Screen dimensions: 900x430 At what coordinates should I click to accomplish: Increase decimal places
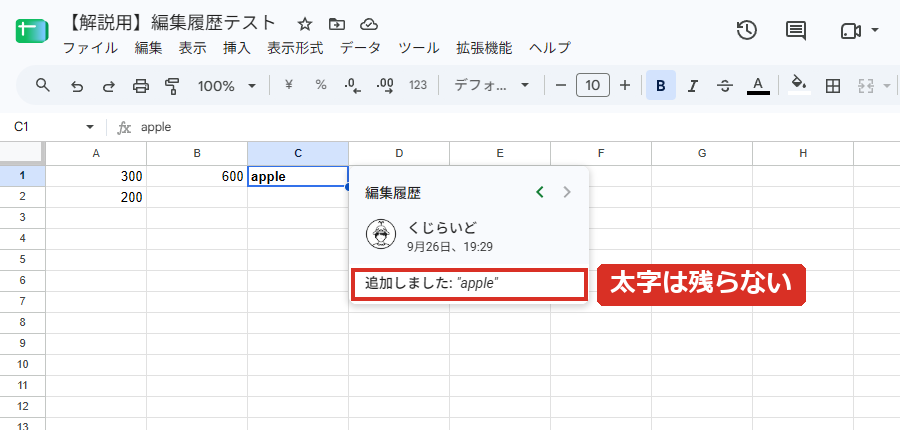click(385, 86)
